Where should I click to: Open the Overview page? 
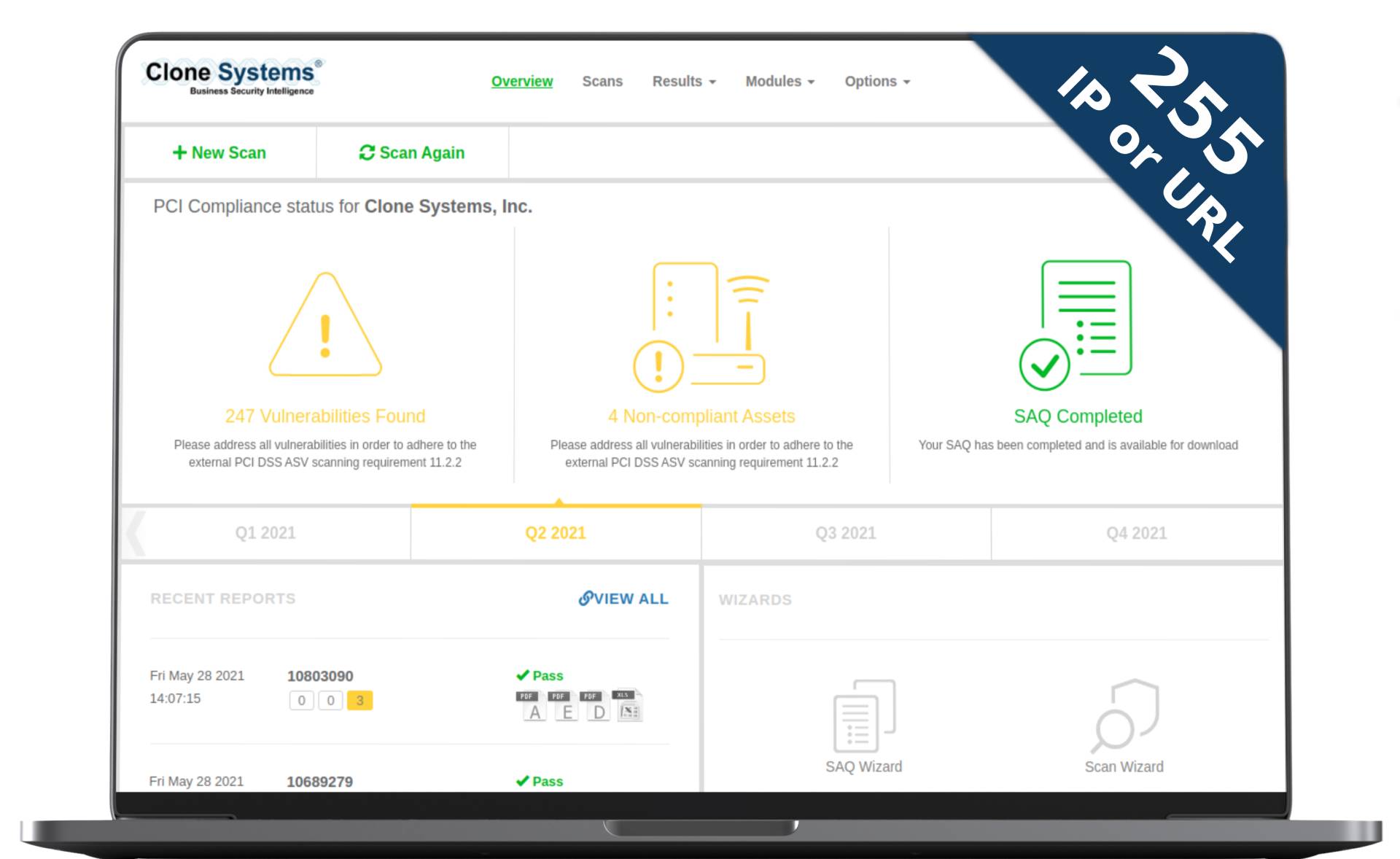[522, 81]
